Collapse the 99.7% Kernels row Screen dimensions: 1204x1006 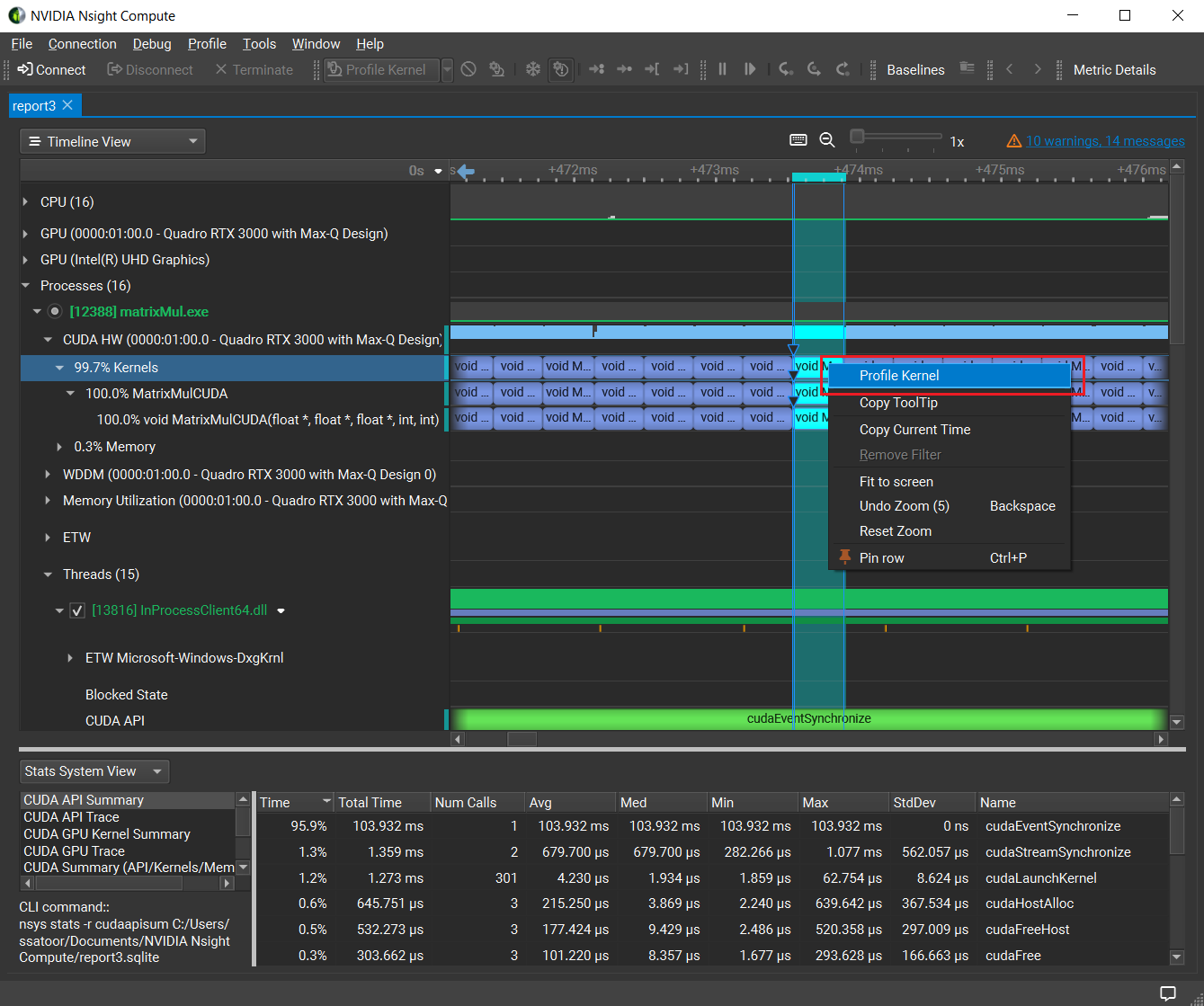59,368
